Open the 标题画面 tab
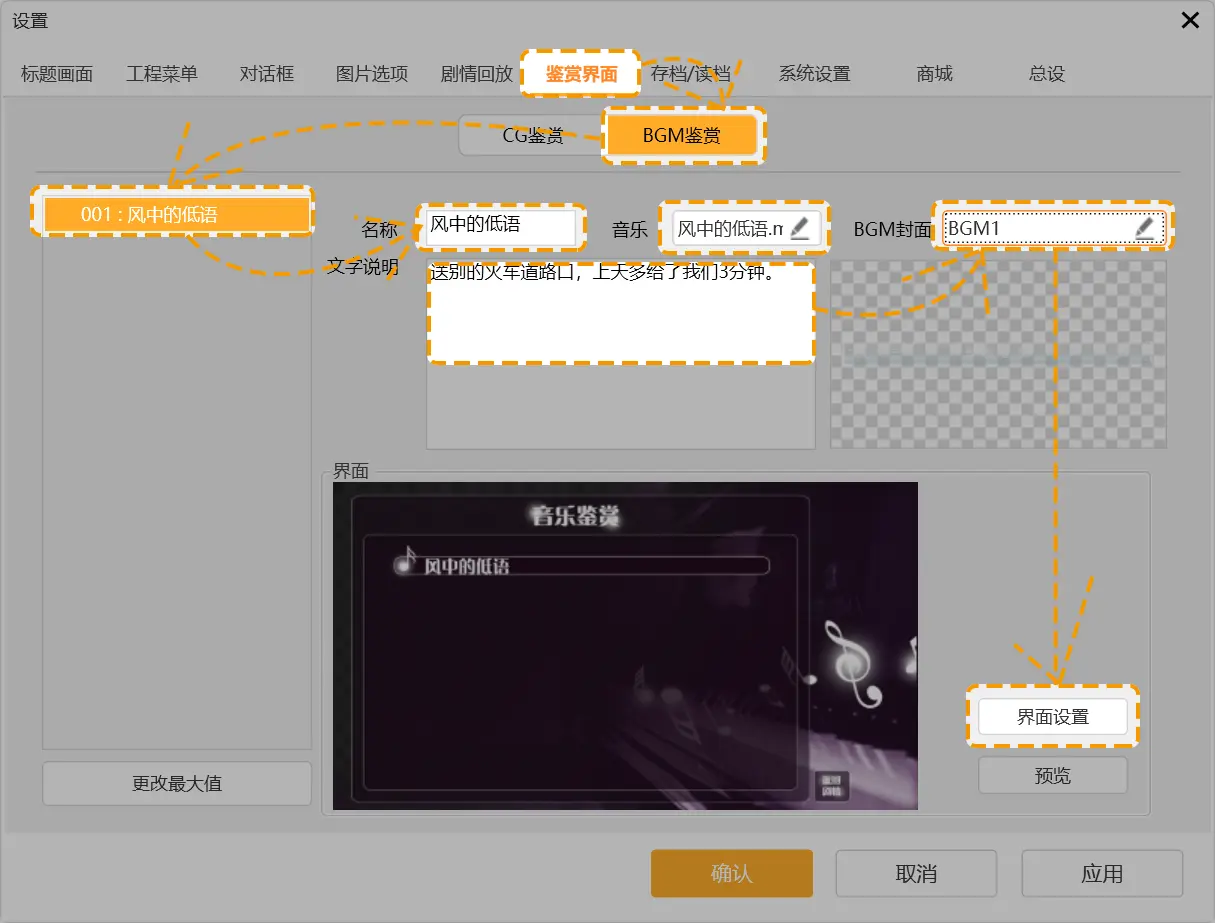This screenshot has width=1215, height=923. (57, 74)
